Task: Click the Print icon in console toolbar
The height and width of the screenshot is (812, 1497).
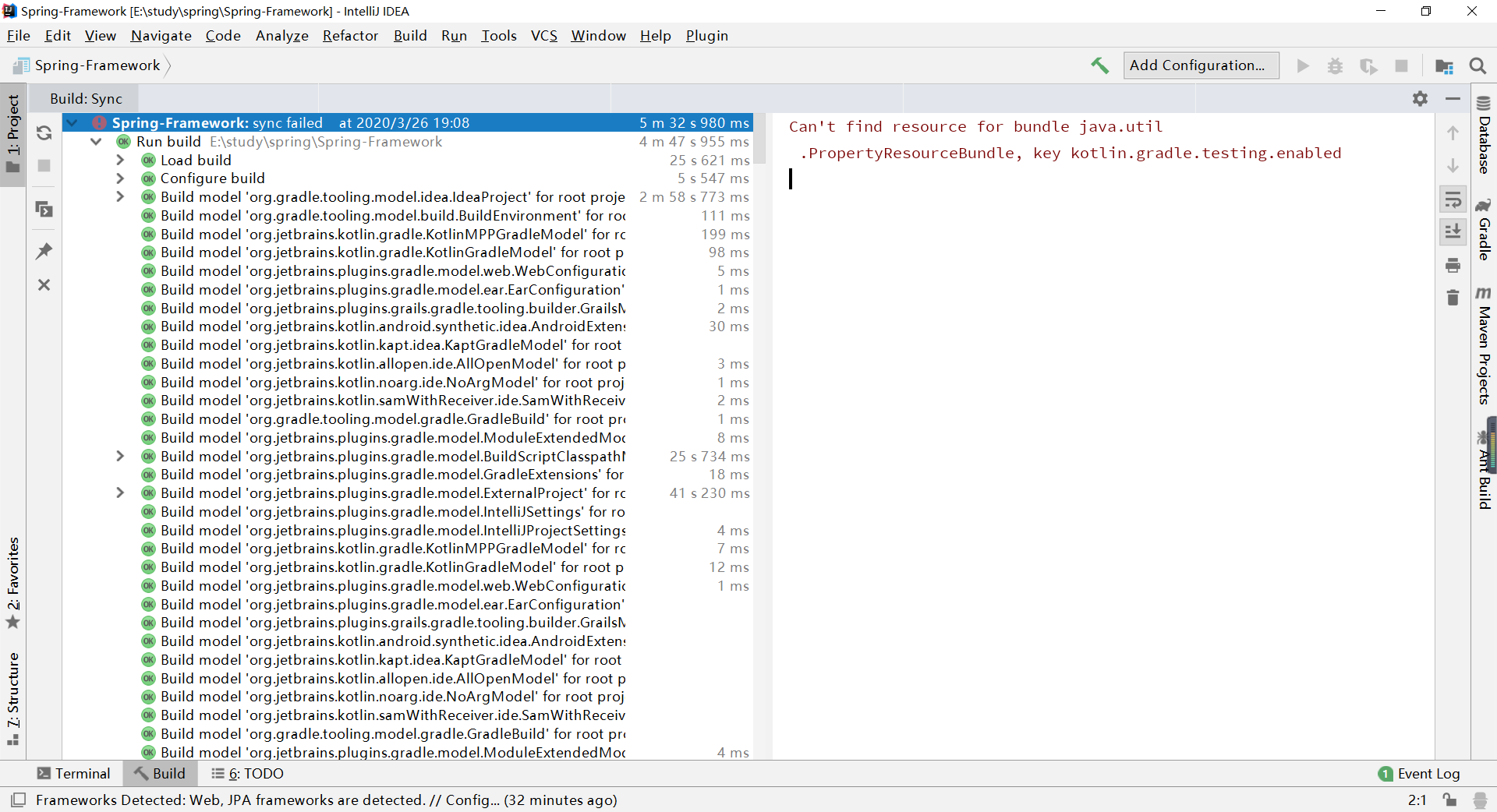Action: coord(1453,266)
